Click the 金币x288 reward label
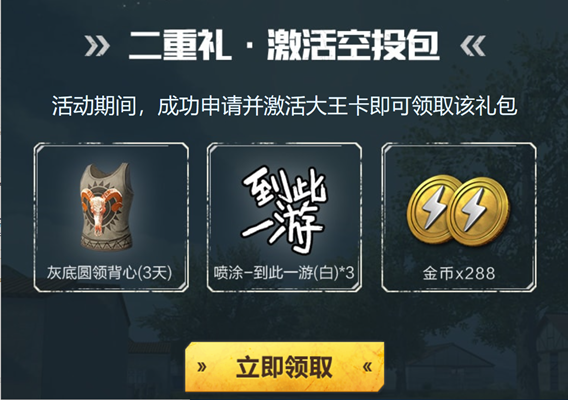Image resolution: width=568 pixels, height=400 pixels. pyautogui.click(x=459, y=274)
